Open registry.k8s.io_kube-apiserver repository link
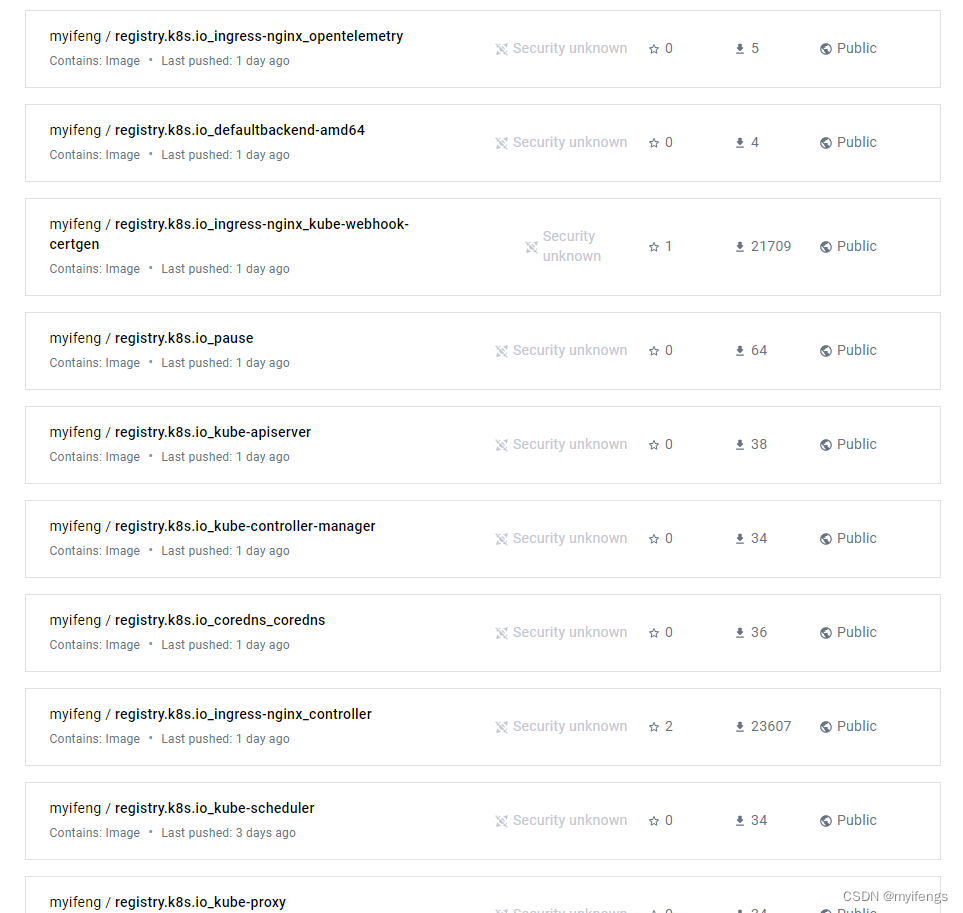Screen dimensions: 963x913 212,432
